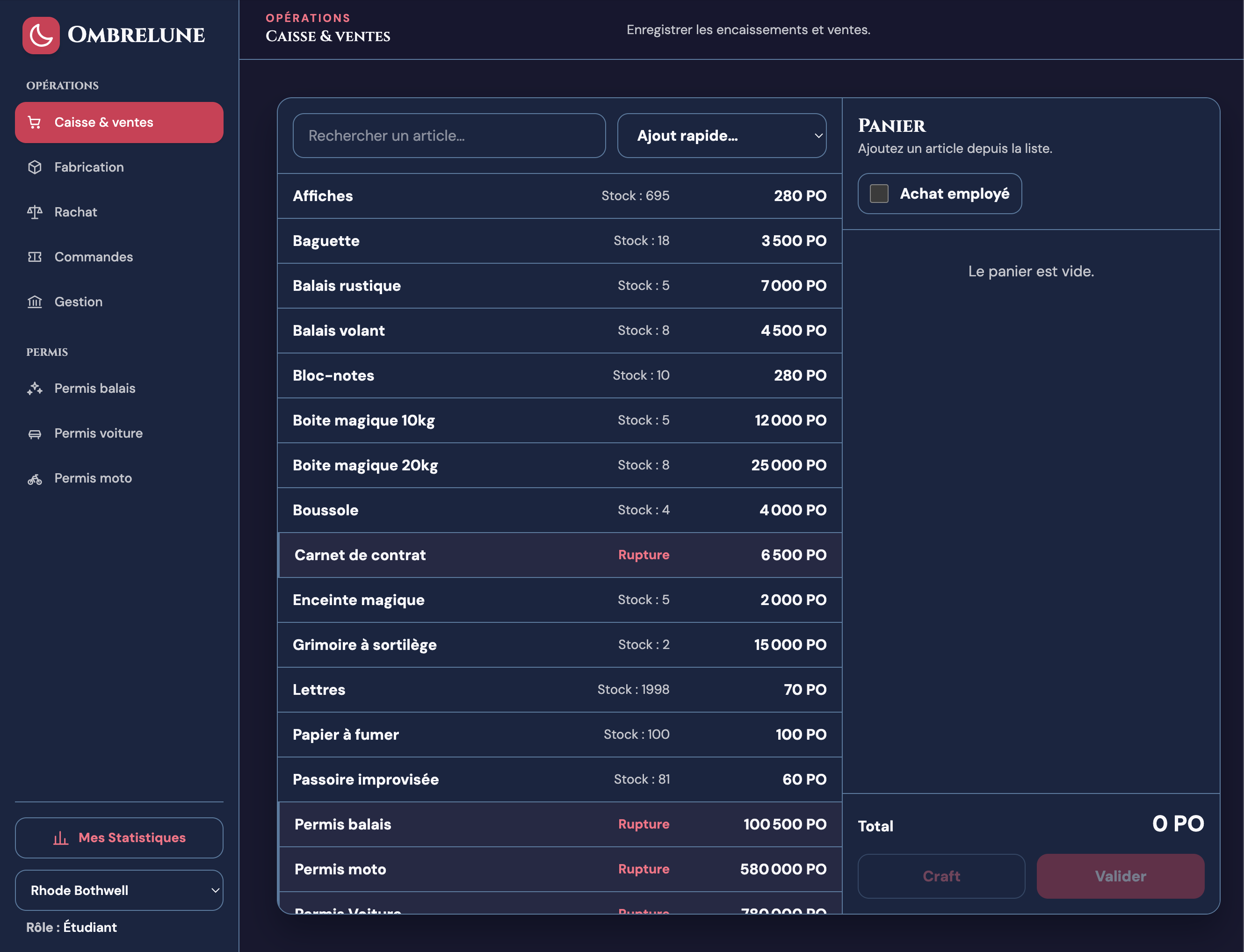The width and height of the screenshot is (1244, 952).
Task: Open the Rhode Bothwell user selector
Action: click(119, 890)
